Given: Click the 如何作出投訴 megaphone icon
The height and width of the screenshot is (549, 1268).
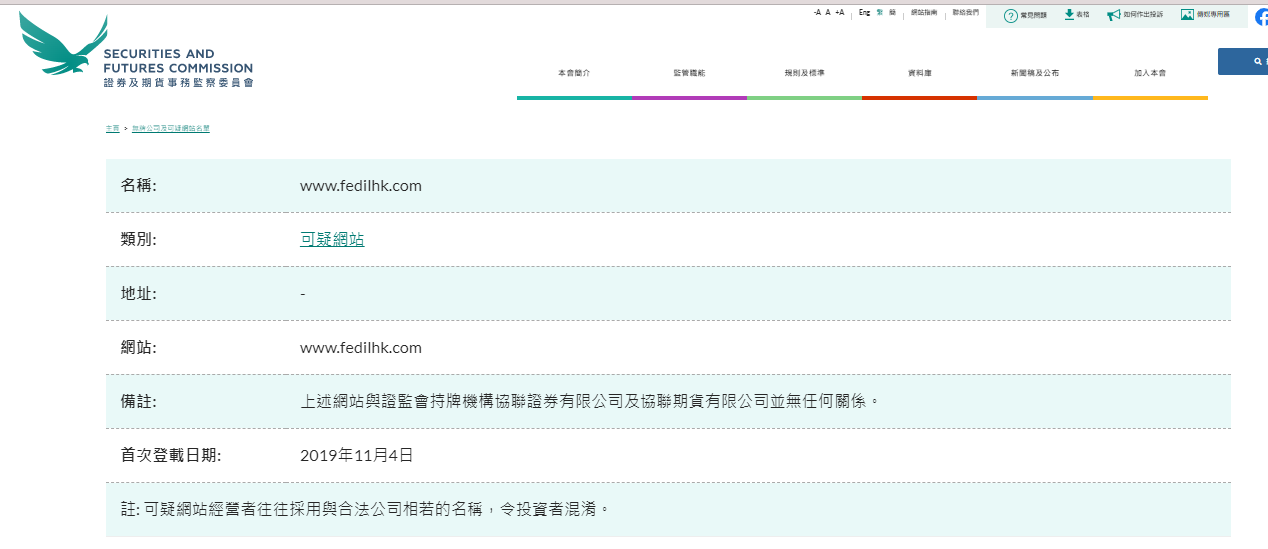Looking at the screenshot, I should pos(1113,15).
